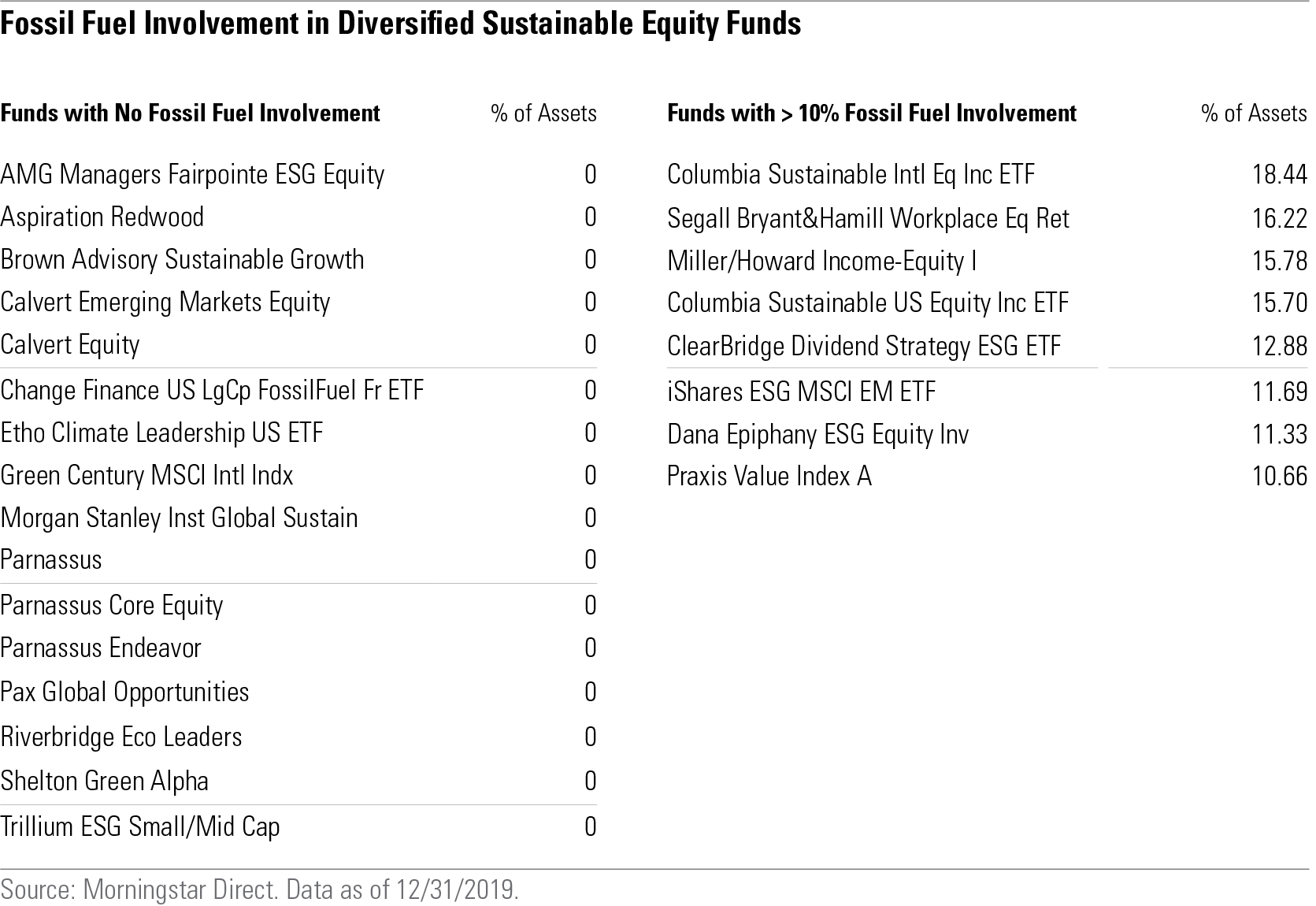Select Green Century MSCI Intl Indx
The width and height of the screenshot is (1316, 906).
click(x=146, y=475)
